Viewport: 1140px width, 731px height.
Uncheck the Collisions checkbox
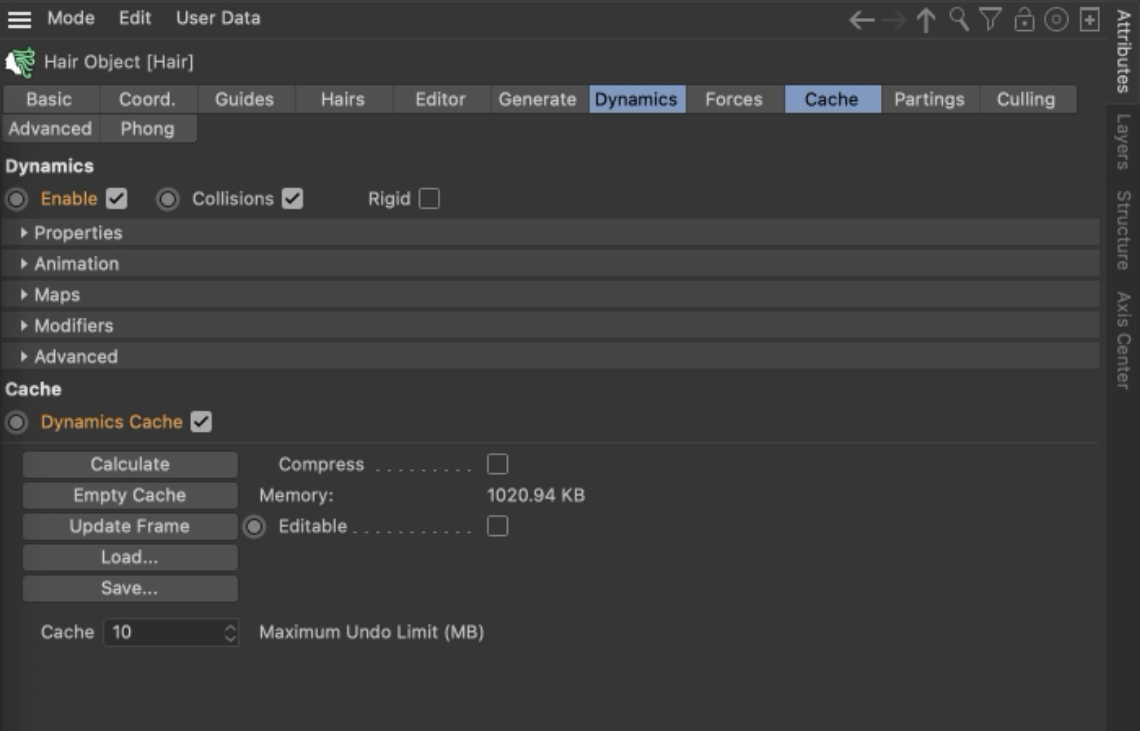coord(292,199)
